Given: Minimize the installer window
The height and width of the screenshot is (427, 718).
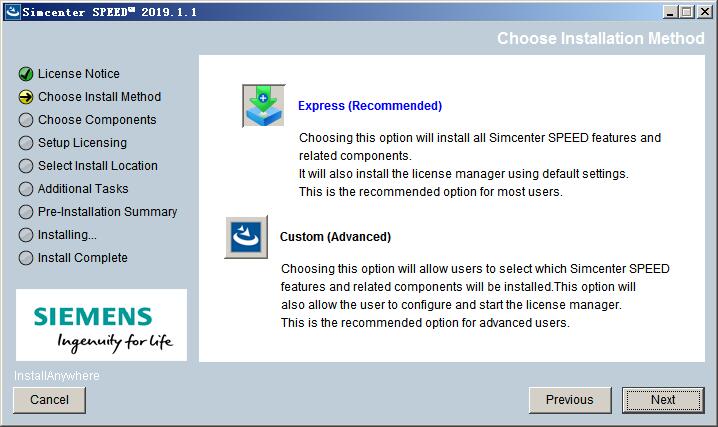Looking at the screenshot, I should point(670,12).
